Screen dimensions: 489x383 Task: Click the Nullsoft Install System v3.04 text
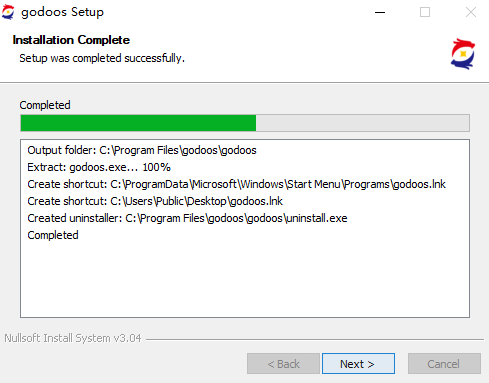(73, 338)
